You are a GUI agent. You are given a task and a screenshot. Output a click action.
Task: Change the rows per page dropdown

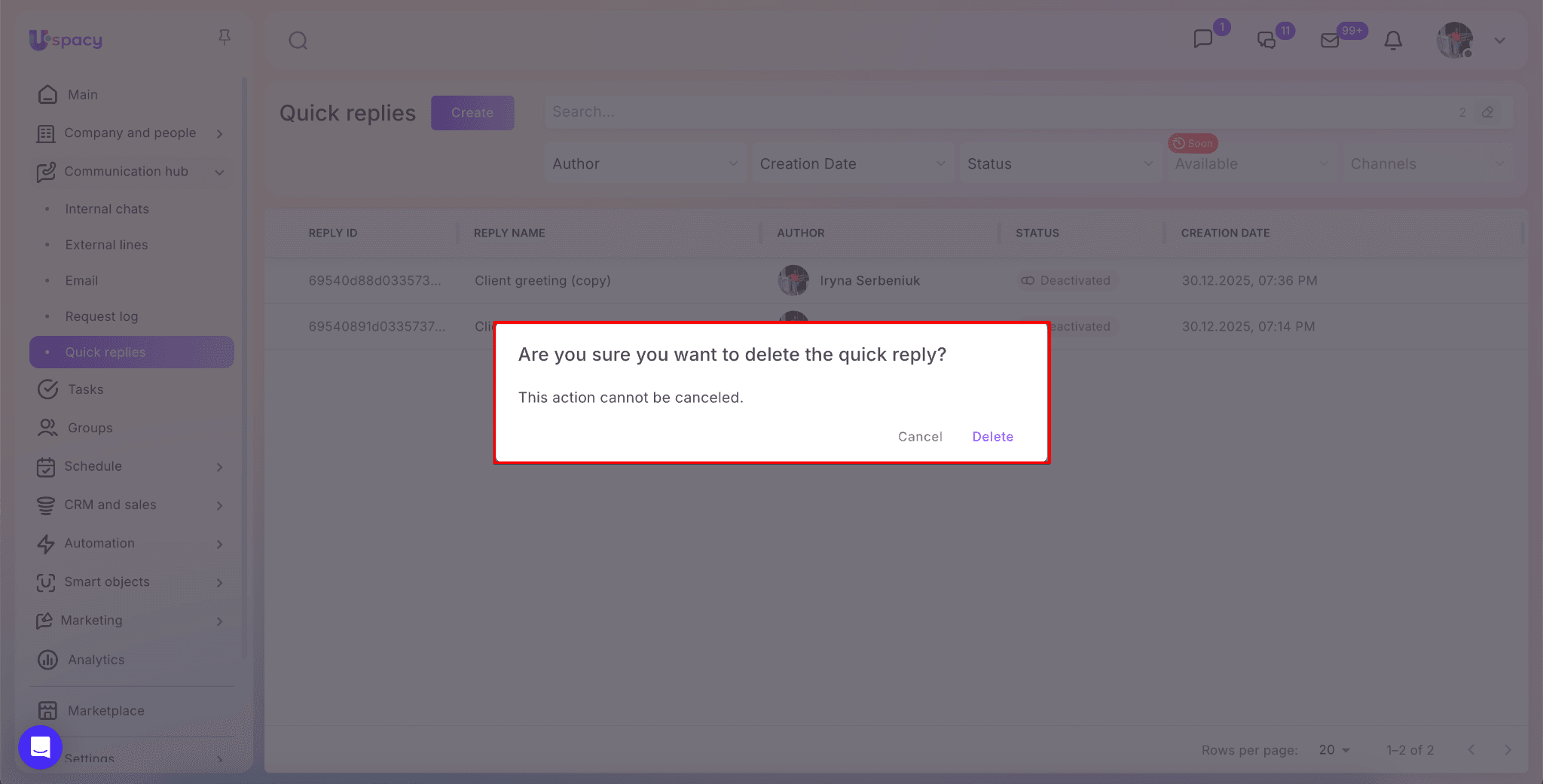(1334, 750)
